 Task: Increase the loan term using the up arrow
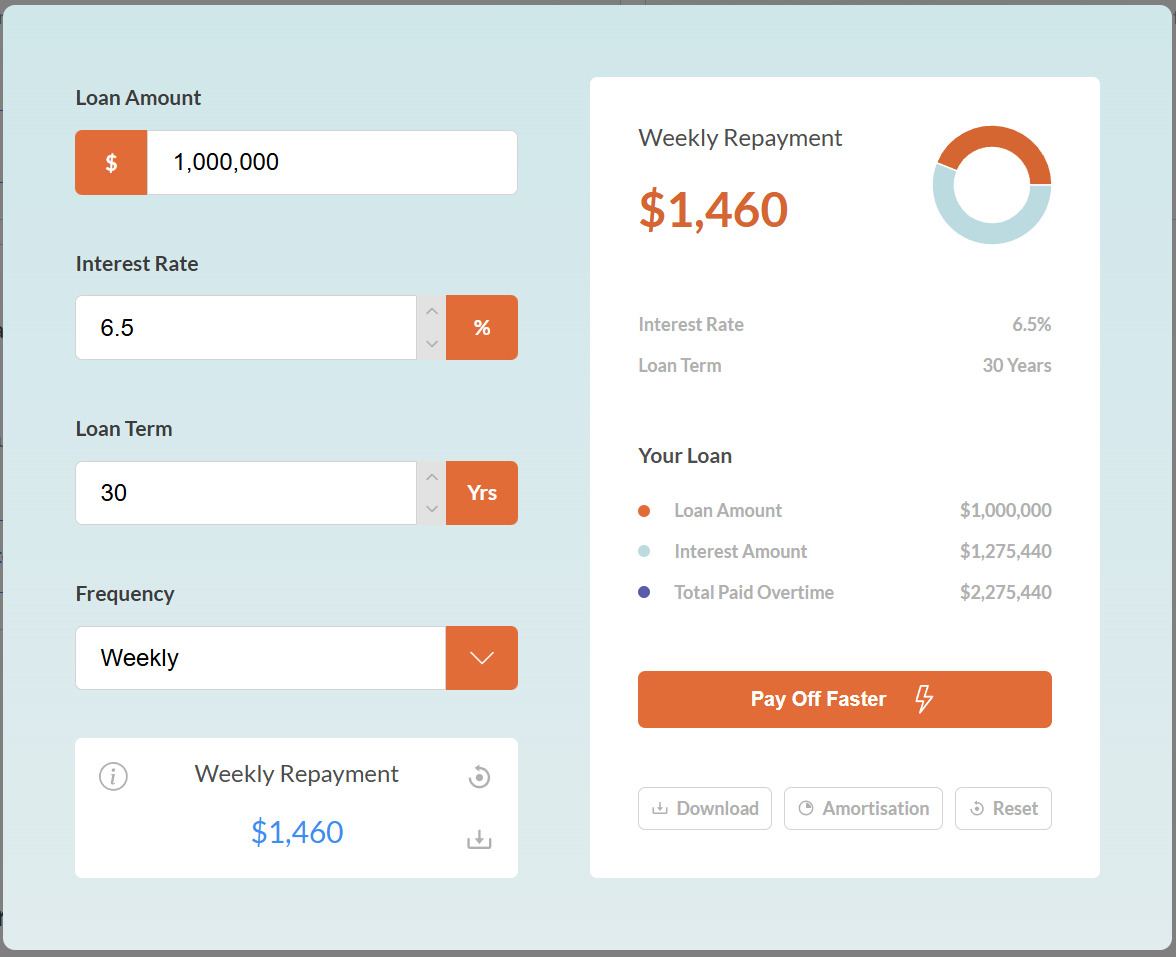pos(431,477)
